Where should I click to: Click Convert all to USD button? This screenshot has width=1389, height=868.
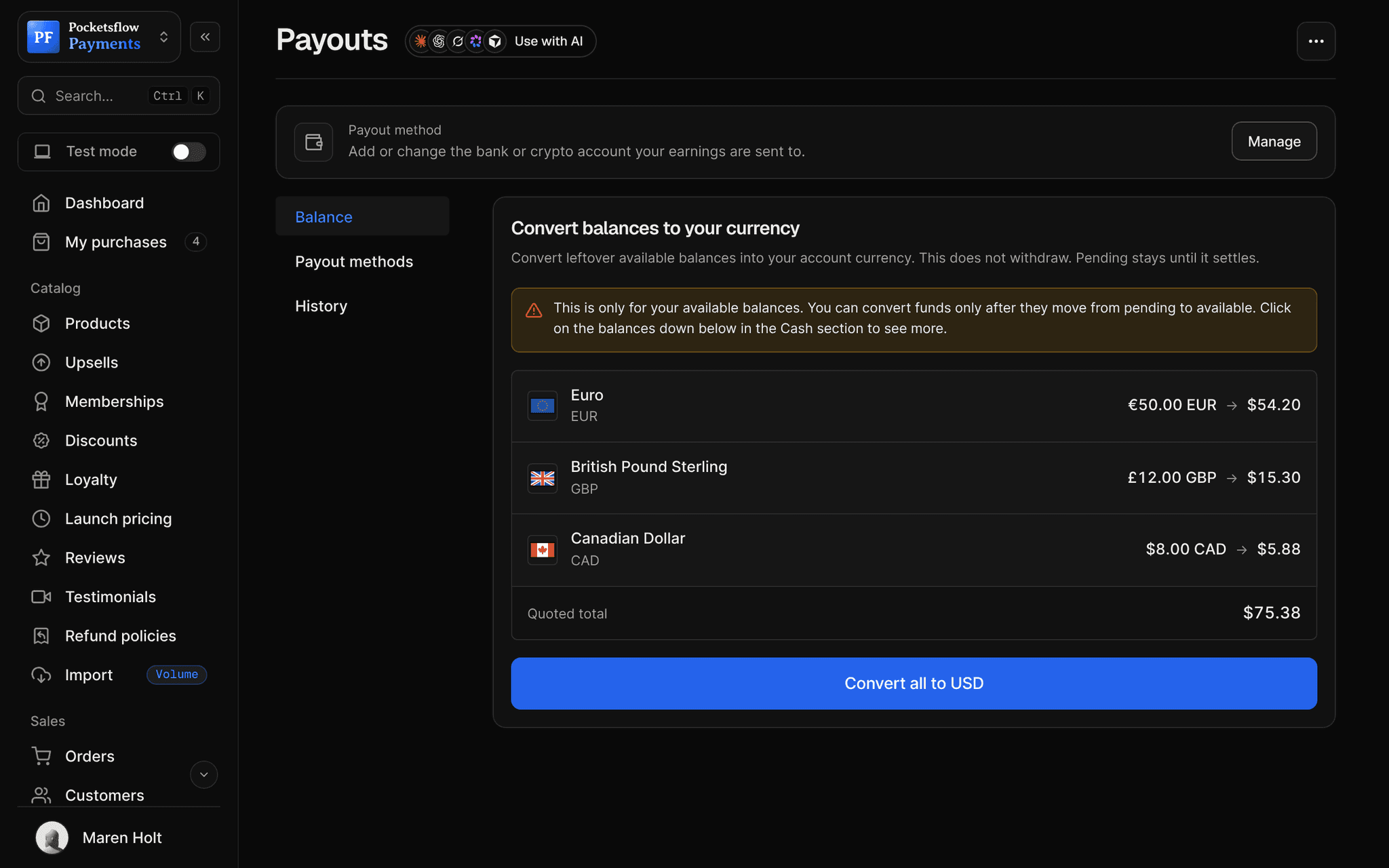(914, 684)
